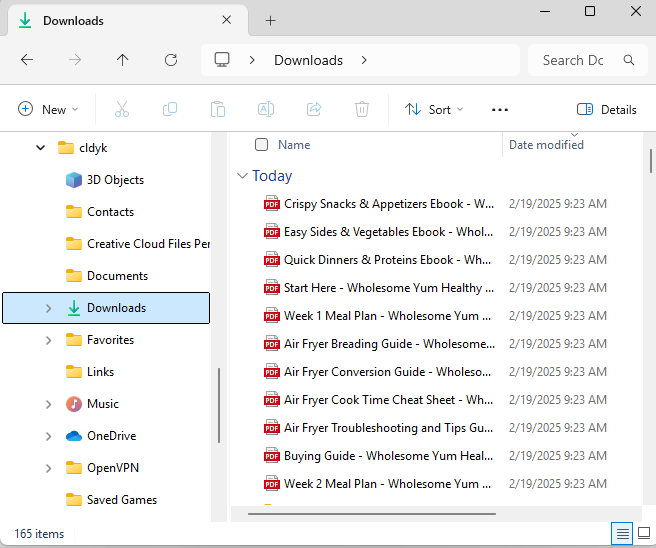
Task: Refresh the Downloads folder view
Action: coord(171,60)
